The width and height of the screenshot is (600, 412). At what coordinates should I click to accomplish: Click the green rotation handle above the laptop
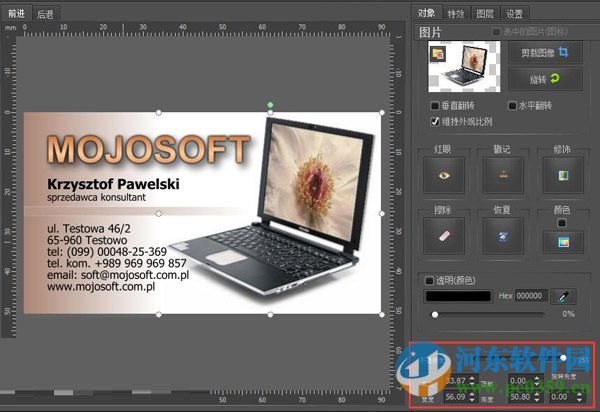pos(270,105)
